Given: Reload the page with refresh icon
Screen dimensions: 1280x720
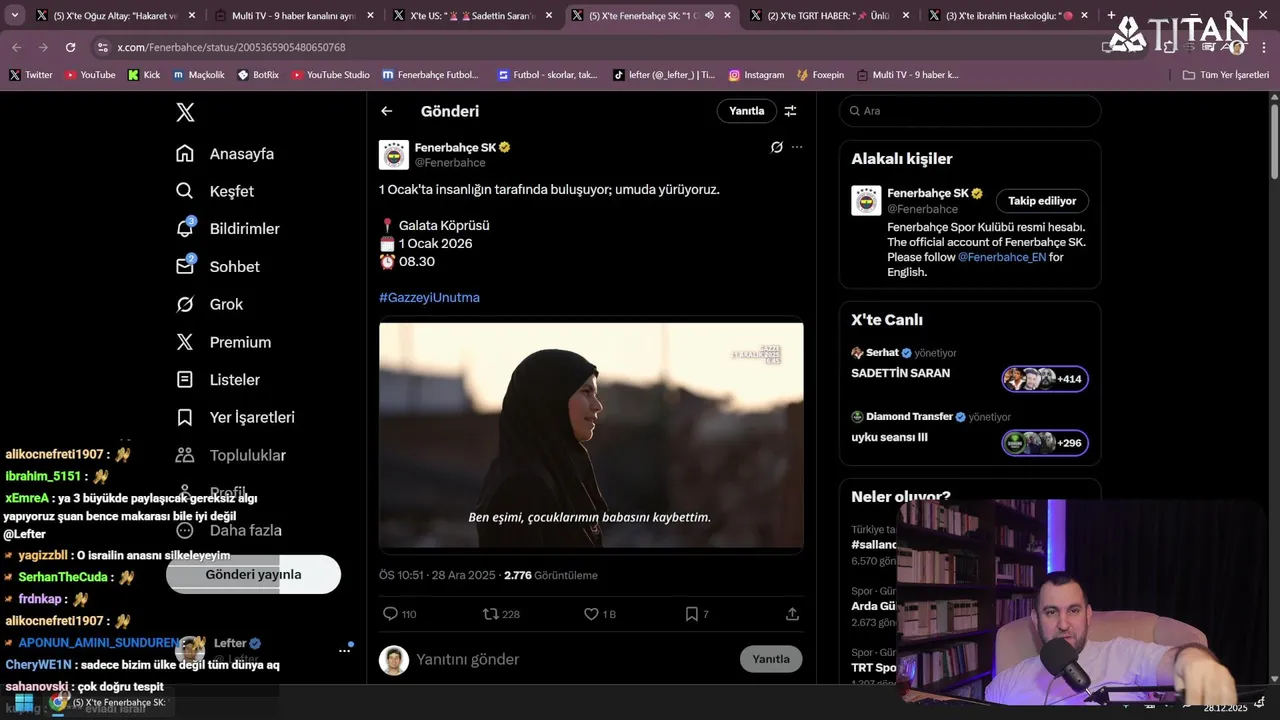Looking at the screenshot, I should pyautogui.click(x=70, y=47).
